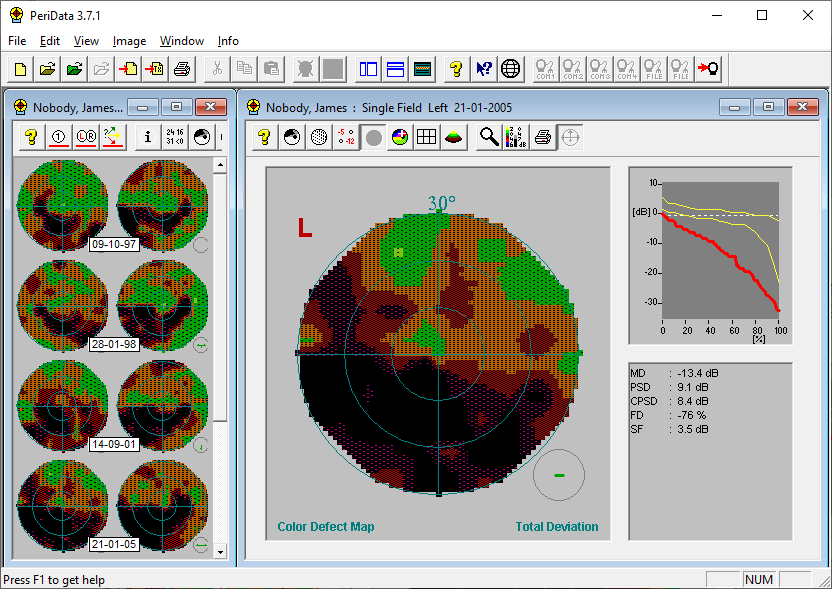Screen dimensions: 832x589
Task: Select right thumbnail in 21-01-05 row
Action: click(162, 506)
